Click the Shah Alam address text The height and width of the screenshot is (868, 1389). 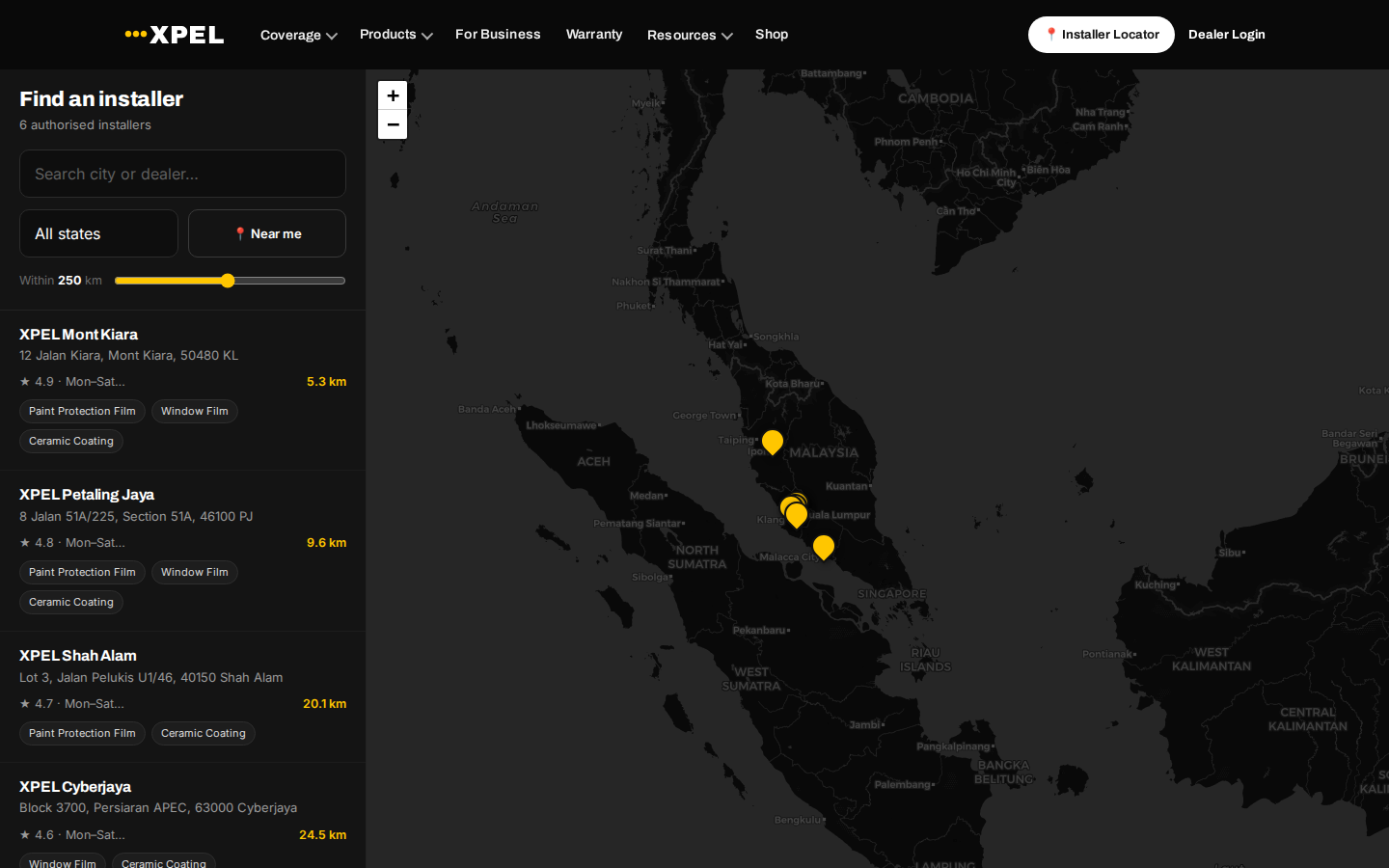(151, 677)
